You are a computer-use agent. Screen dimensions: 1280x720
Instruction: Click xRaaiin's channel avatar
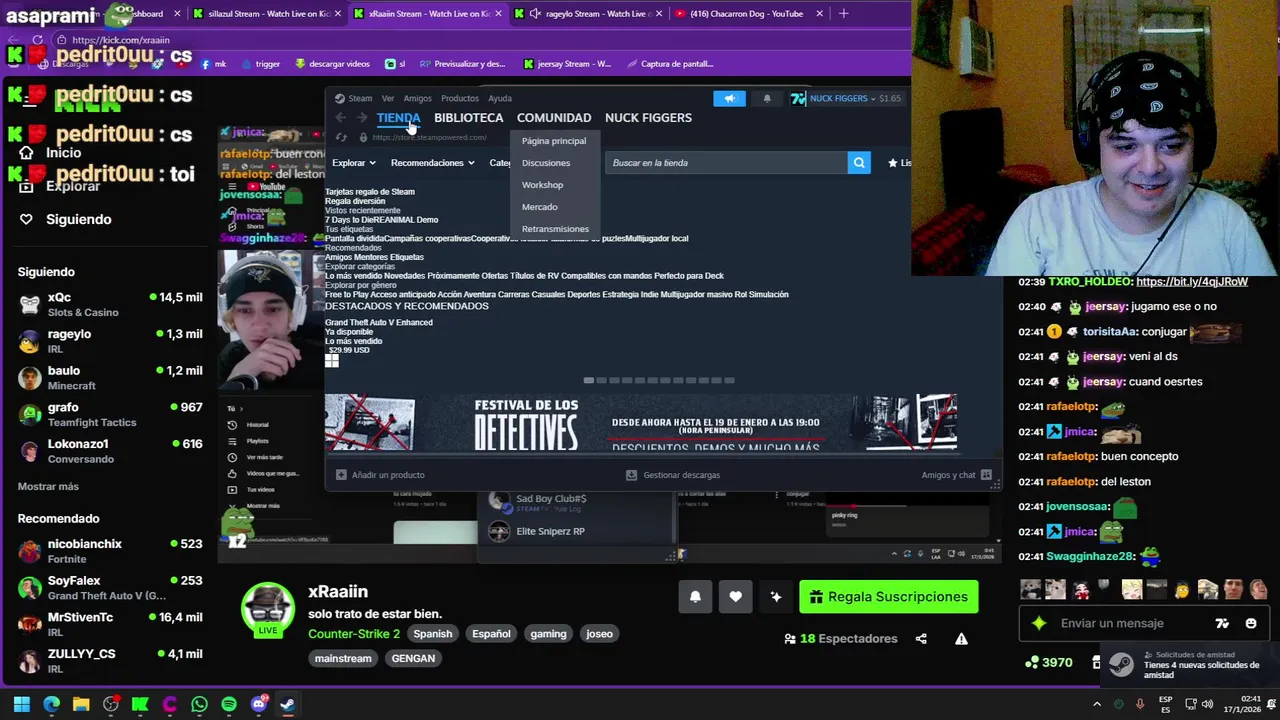tap(267, 608)
